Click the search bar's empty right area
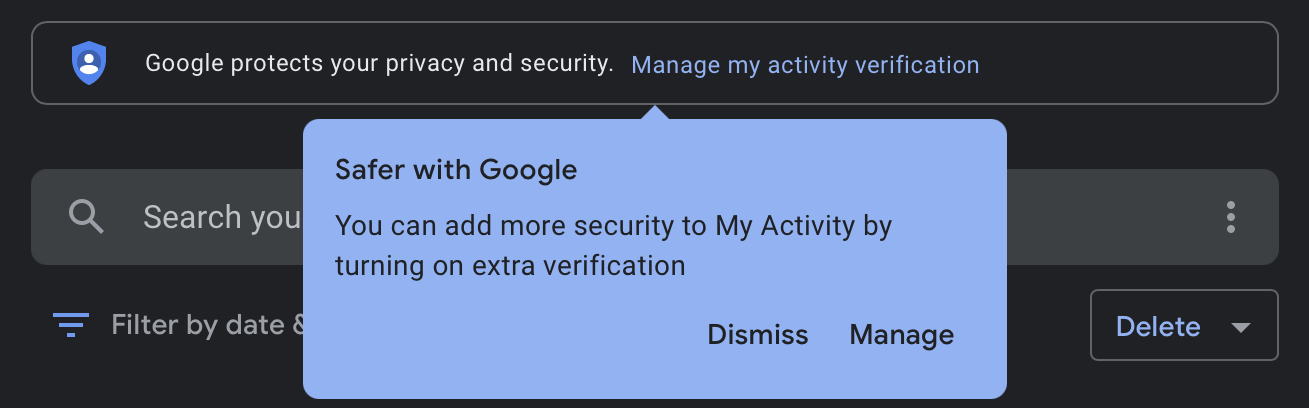The height and width of the screenshot is (408, 1309). [1100, 217]
